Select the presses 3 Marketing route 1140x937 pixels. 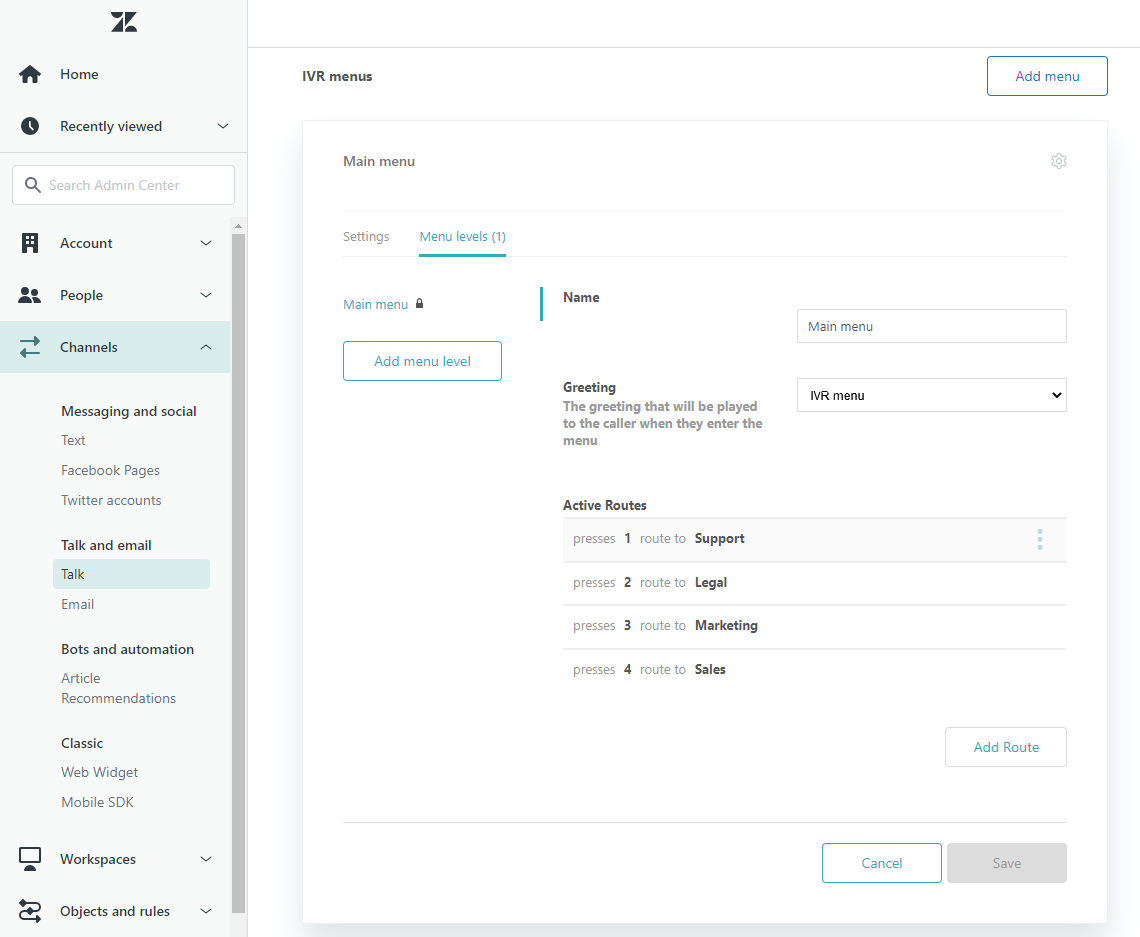tap(814, 627)
